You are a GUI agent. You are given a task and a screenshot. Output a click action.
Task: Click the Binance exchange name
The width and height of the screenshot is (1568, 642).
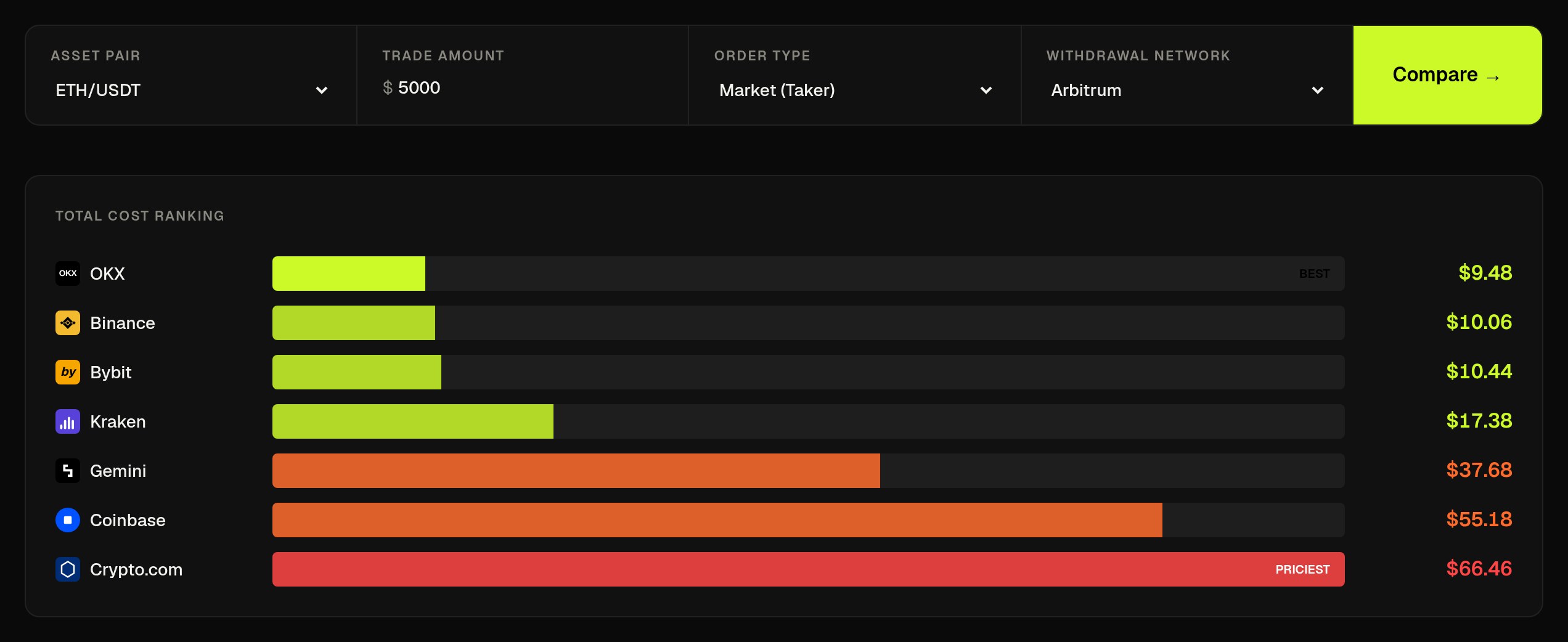123,323
